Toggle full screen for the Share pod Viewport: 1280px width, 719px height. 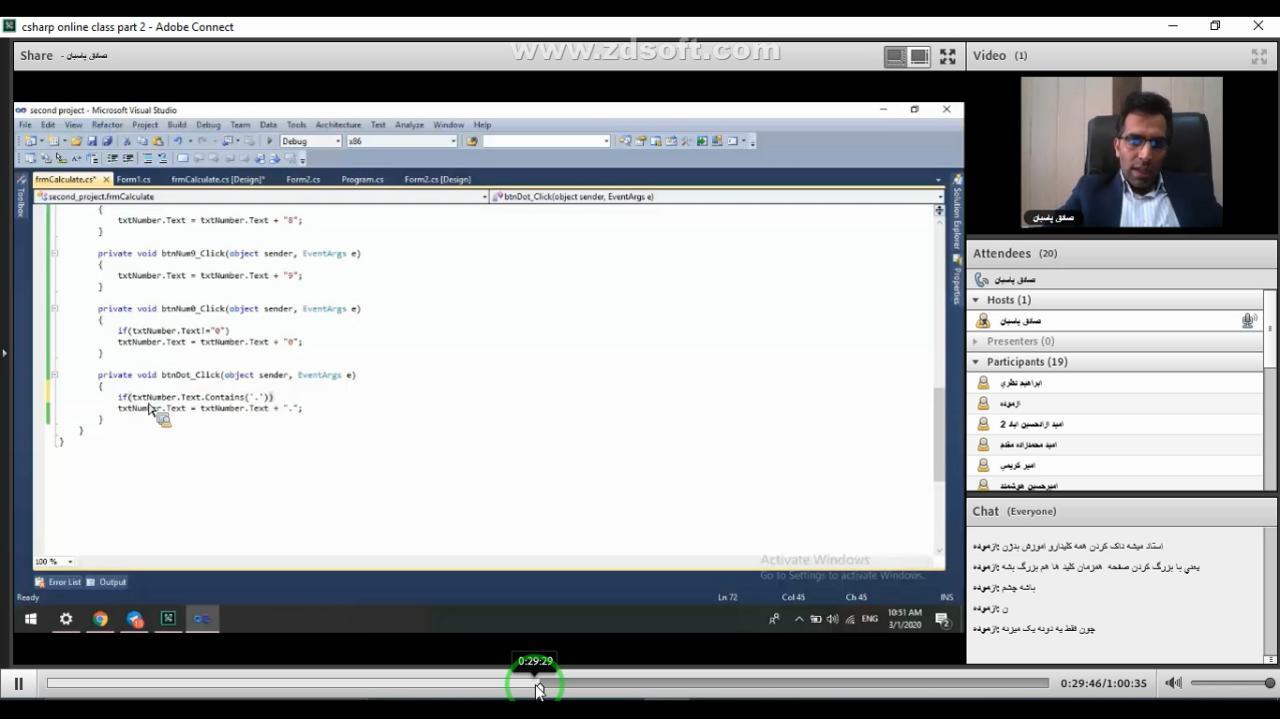(947, 57)
